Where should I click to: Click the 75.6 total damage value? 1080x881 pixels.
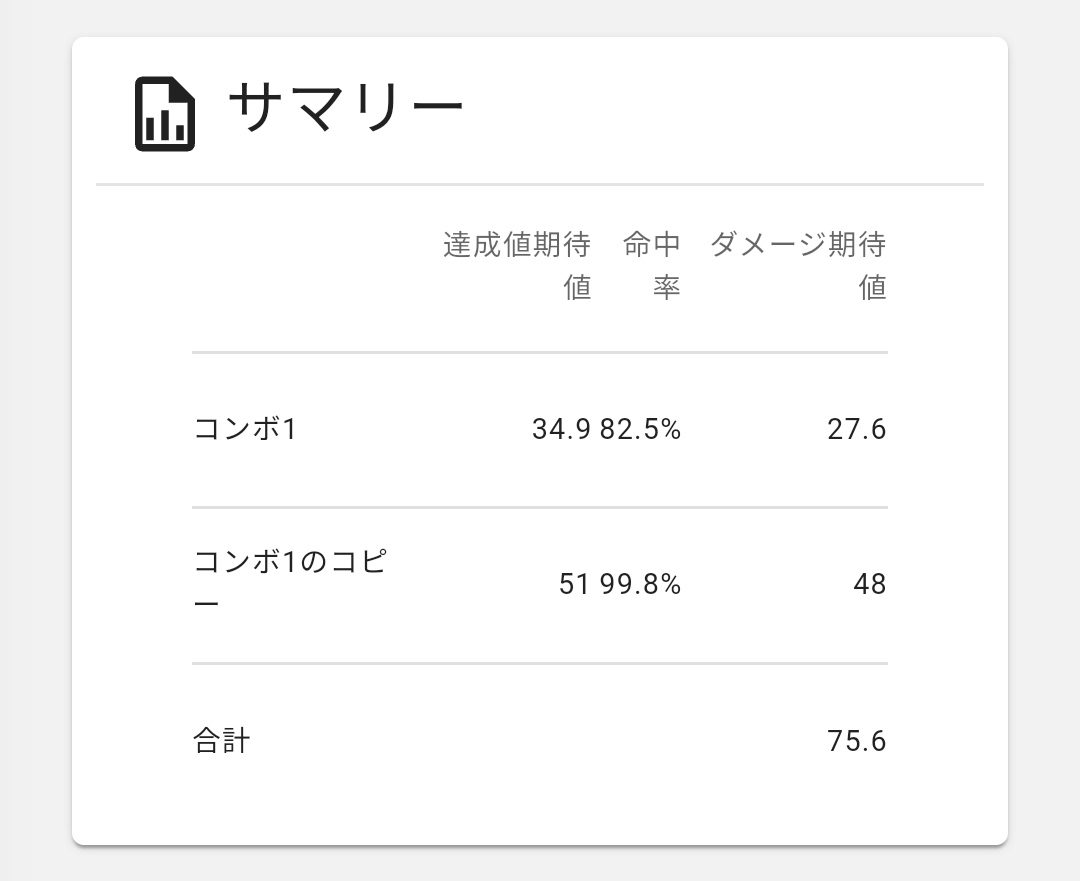pyautogui.click(x=856, y=741)
